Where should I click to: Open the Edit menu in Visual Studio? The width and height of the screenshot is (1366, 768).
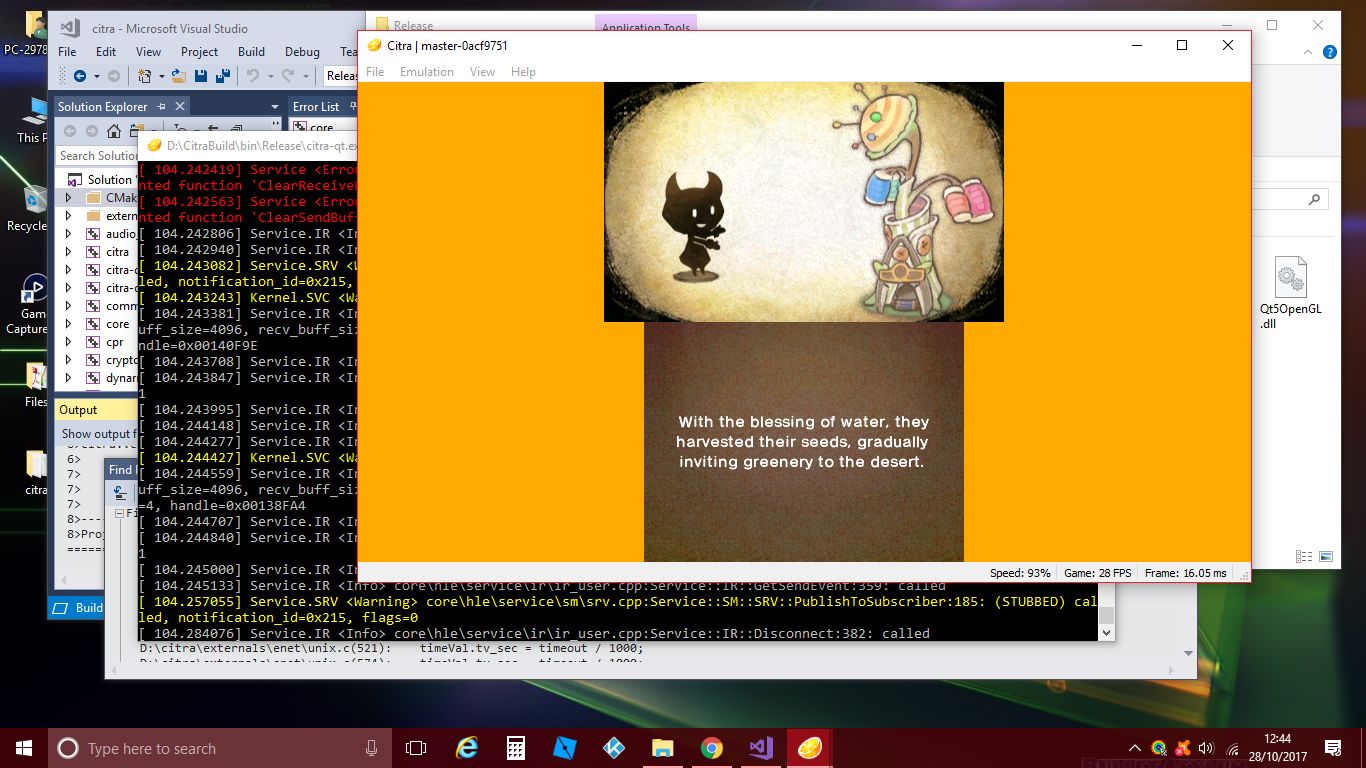point(106,52)
